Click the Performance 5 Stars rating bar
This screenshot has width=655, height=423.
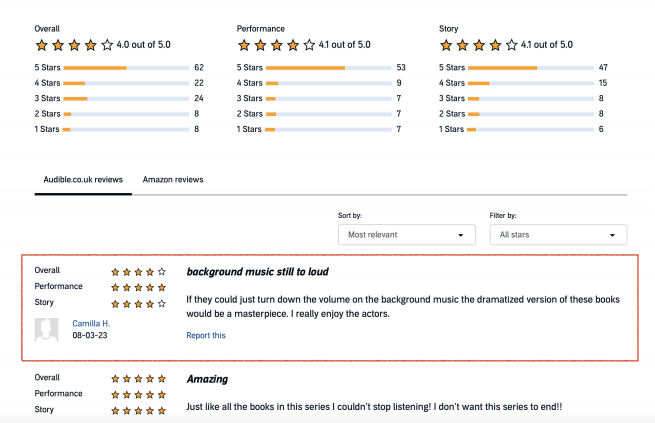click(x=328, y=68)
